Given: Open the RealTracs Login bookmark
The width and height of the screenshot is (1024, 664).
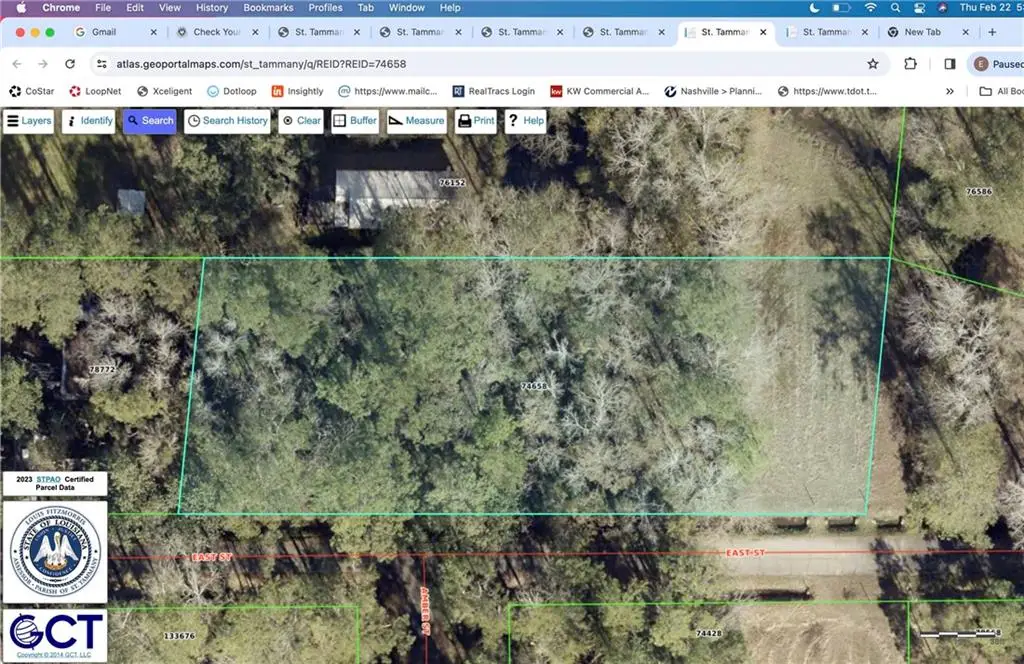Looking at the screenshot, I should coord(493,91).
